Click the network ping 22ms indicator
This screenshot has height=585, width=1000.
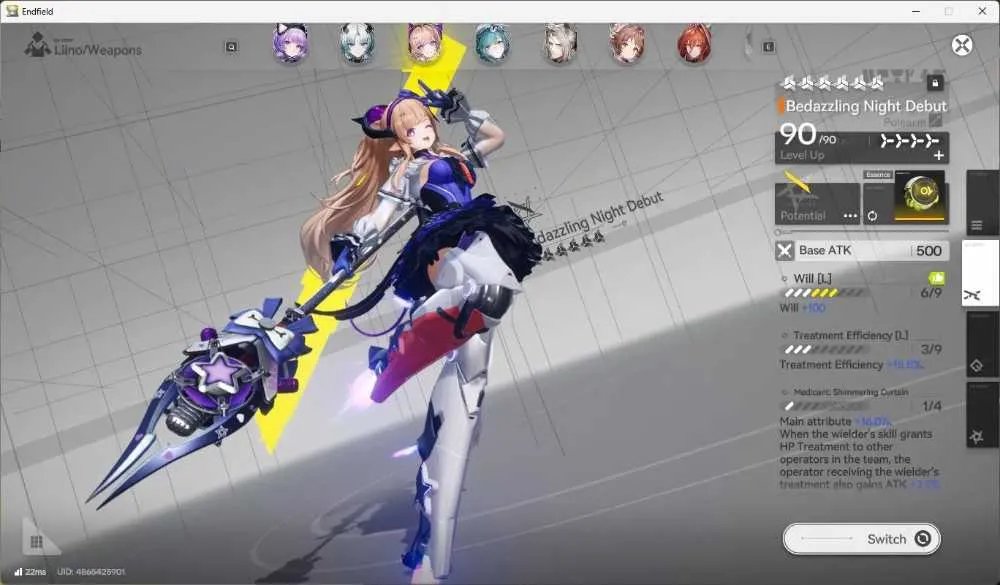pyautogui.click(x=31, y=572)
